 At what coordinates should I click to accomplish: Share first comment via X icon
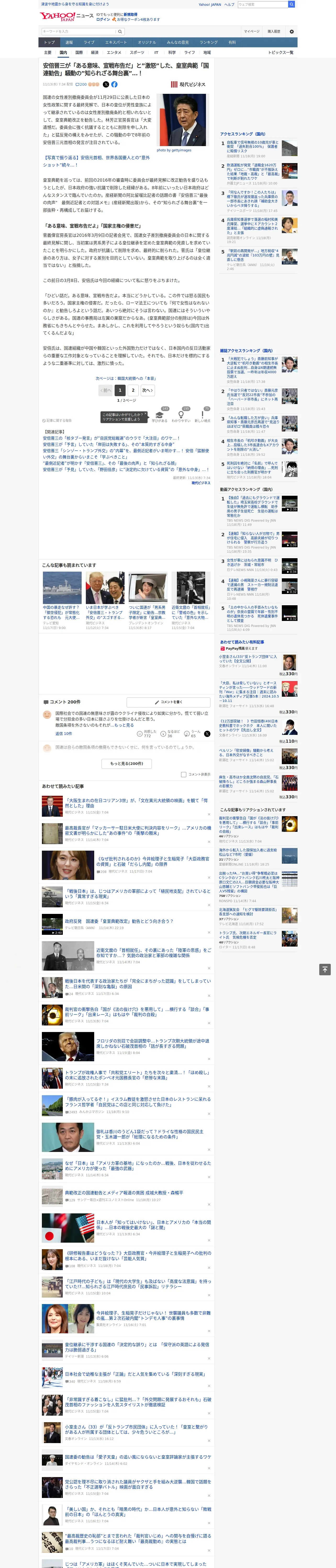coord(207,734)
